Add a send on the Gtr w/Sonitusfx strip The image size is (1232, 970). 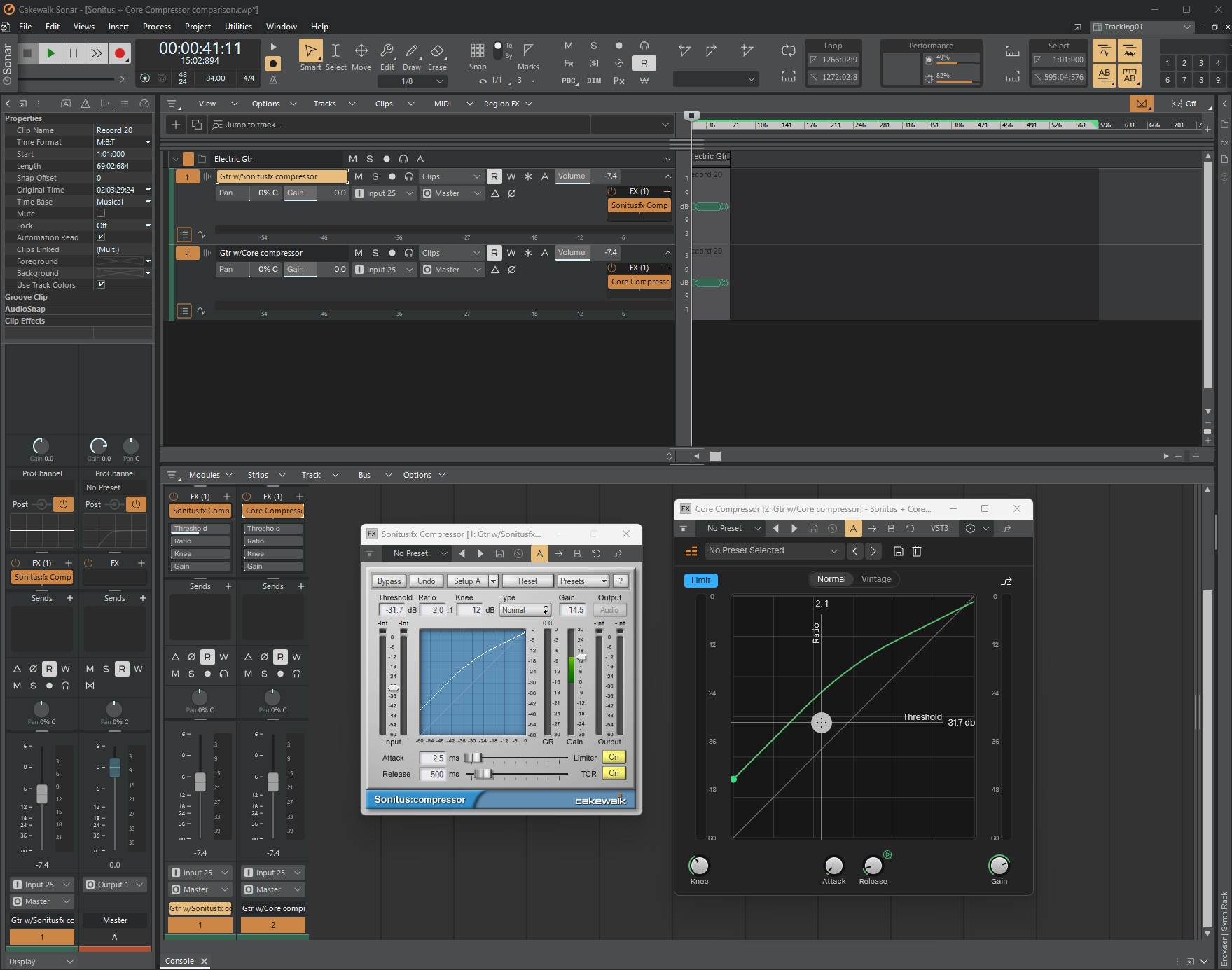228,586
